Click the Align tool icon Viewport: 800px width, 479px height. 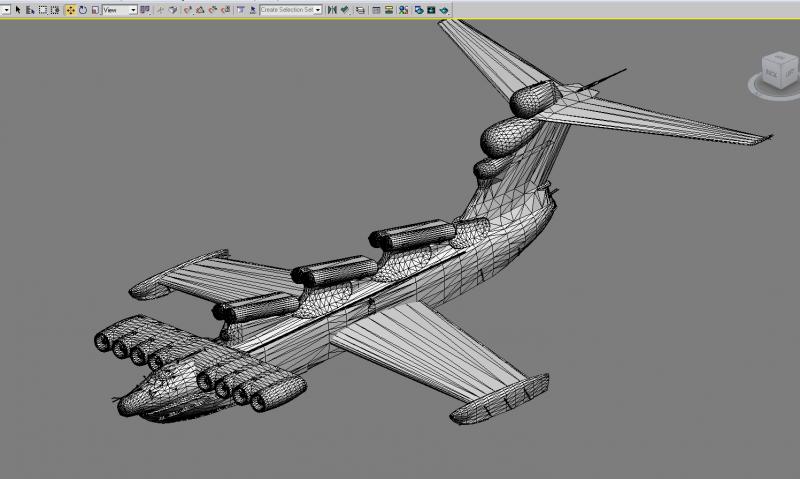coord(345,10)
